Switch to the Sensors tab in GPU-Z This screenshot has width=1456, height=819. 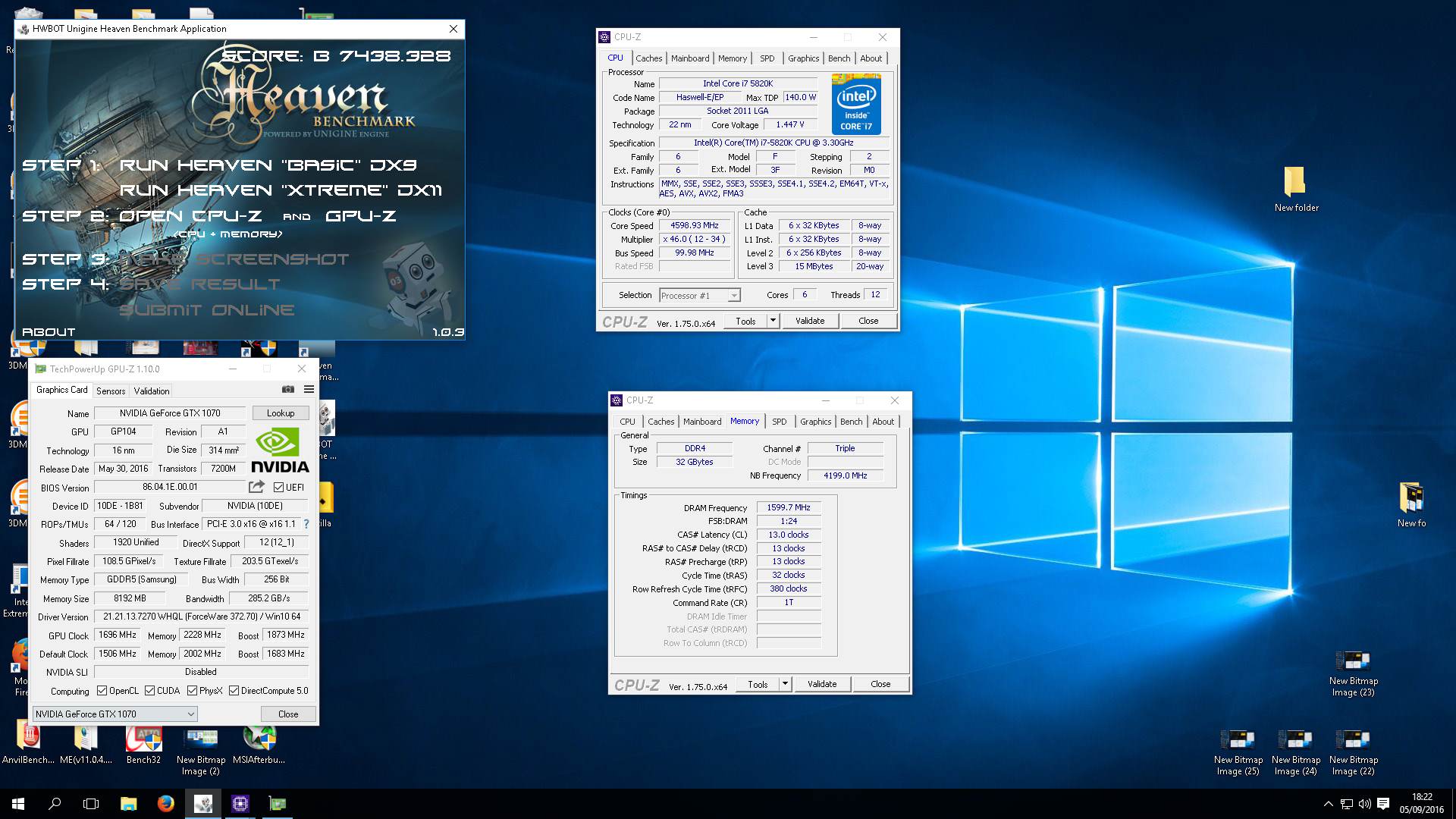[111, 391]
